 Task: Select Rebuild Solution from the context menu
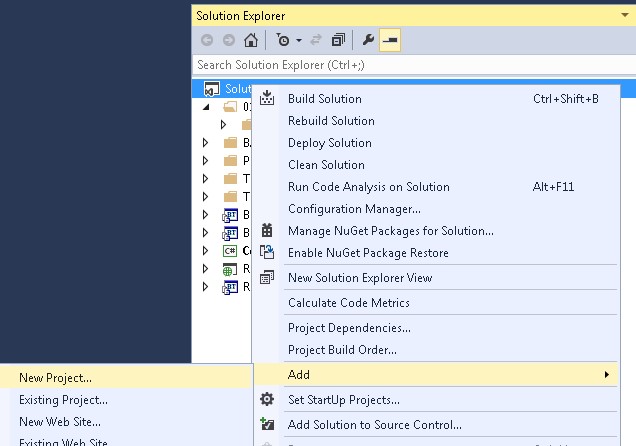click(x=331, y=121)
